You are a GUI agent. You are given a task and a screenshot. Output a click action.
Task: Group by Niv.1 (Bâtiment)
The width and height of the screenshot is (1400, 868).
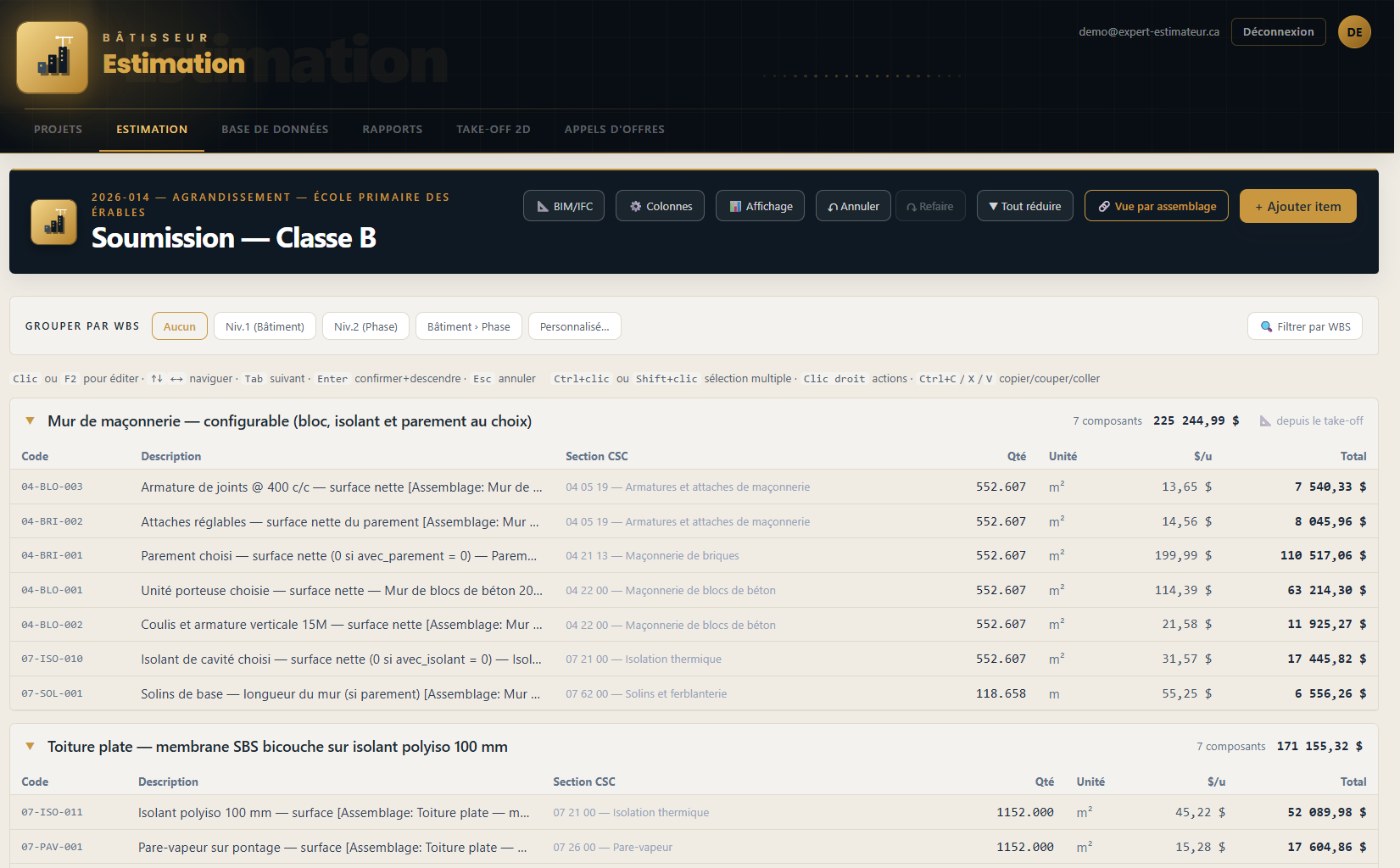coord(265,326)
